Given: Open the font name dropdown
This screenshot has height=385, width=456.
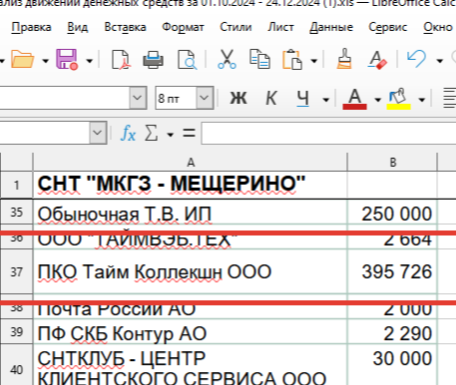Looking at the screenshot, I should pyautogui.click(x=138, y=98).
